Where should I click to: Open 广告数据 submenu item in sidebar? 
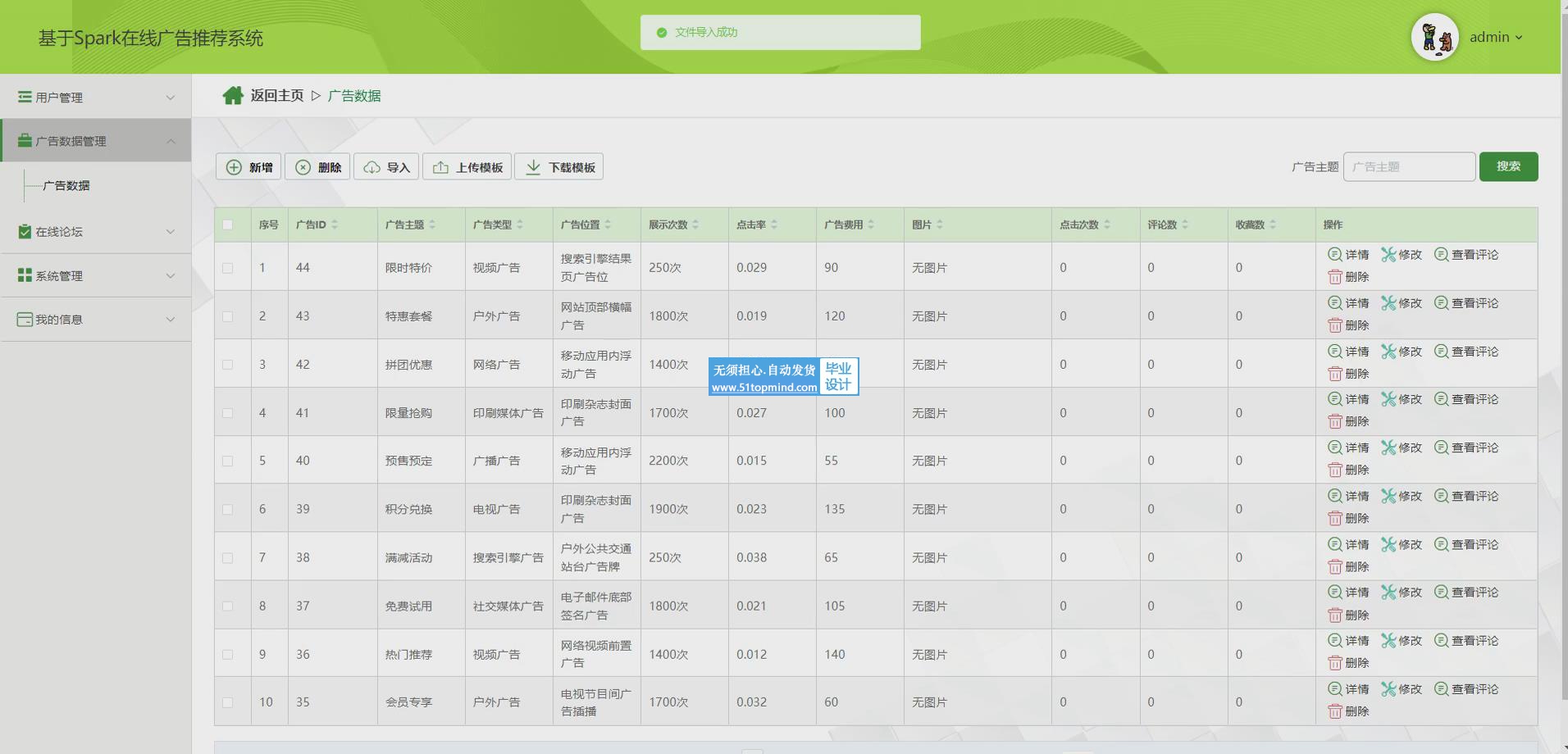(x=66, y=185)
